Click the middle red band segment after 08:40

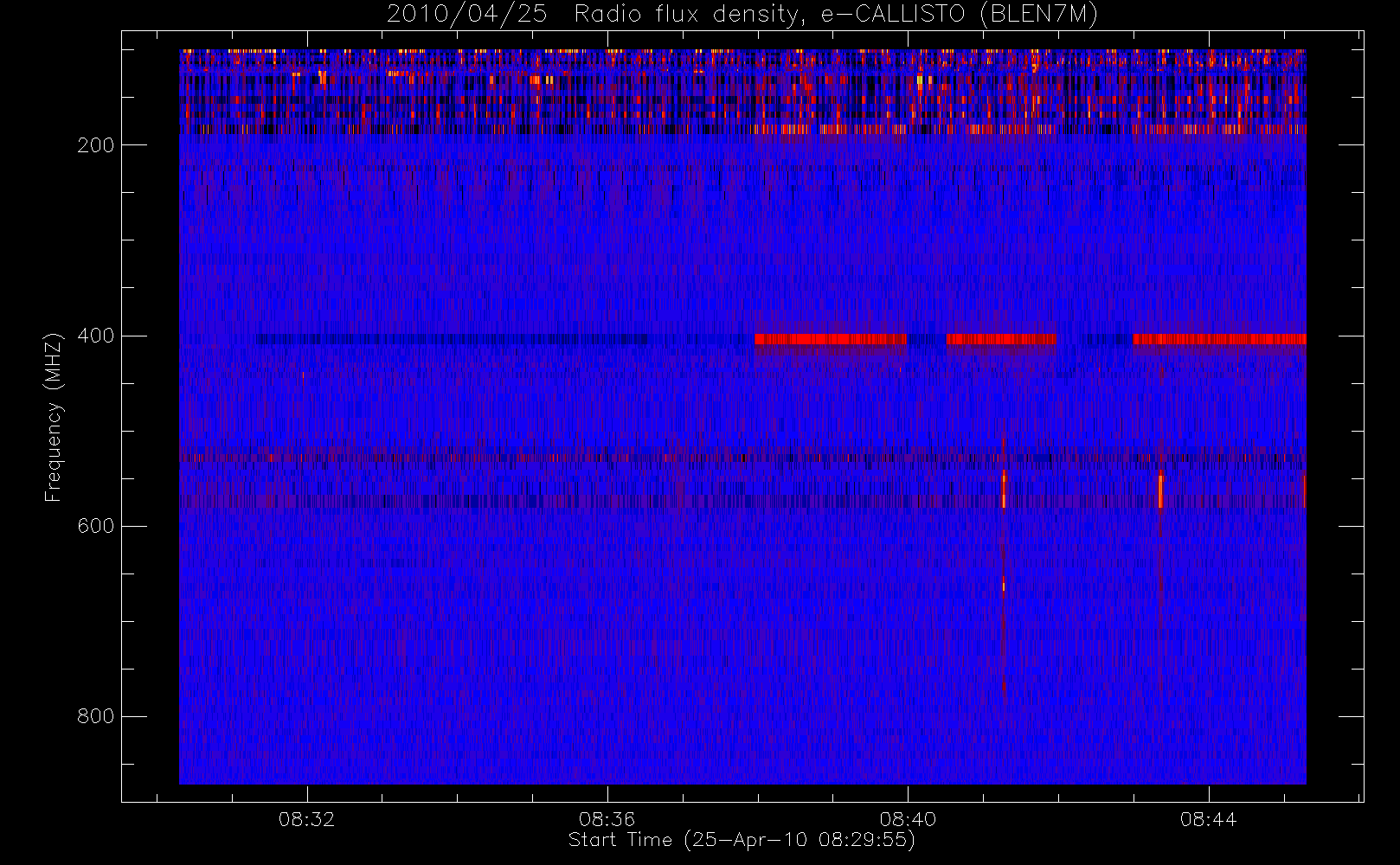1001,339
